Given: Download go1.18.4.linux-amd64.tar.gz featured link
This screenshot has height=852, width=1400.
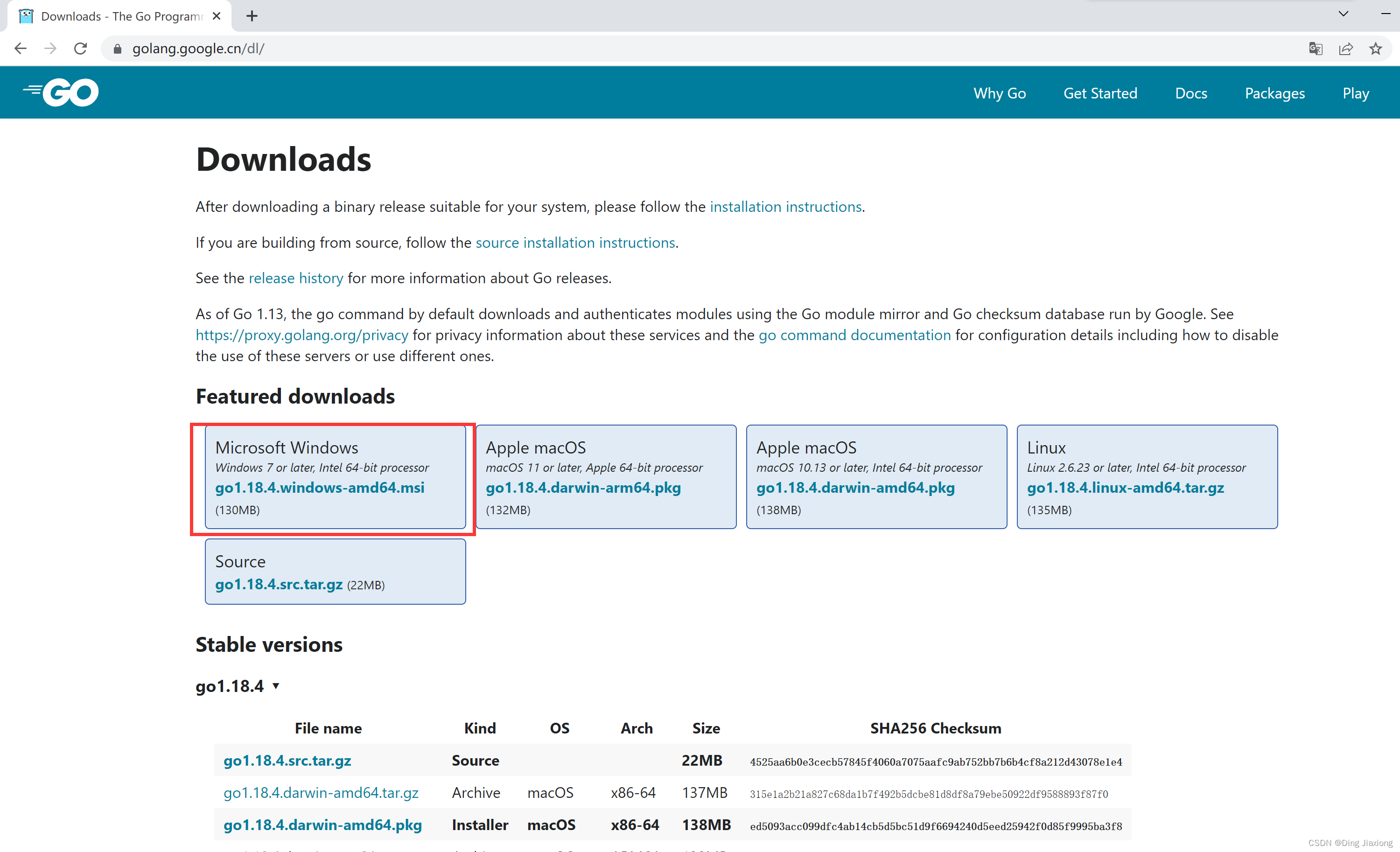Looking at the screenshot, I should (x=1125, y=487).
